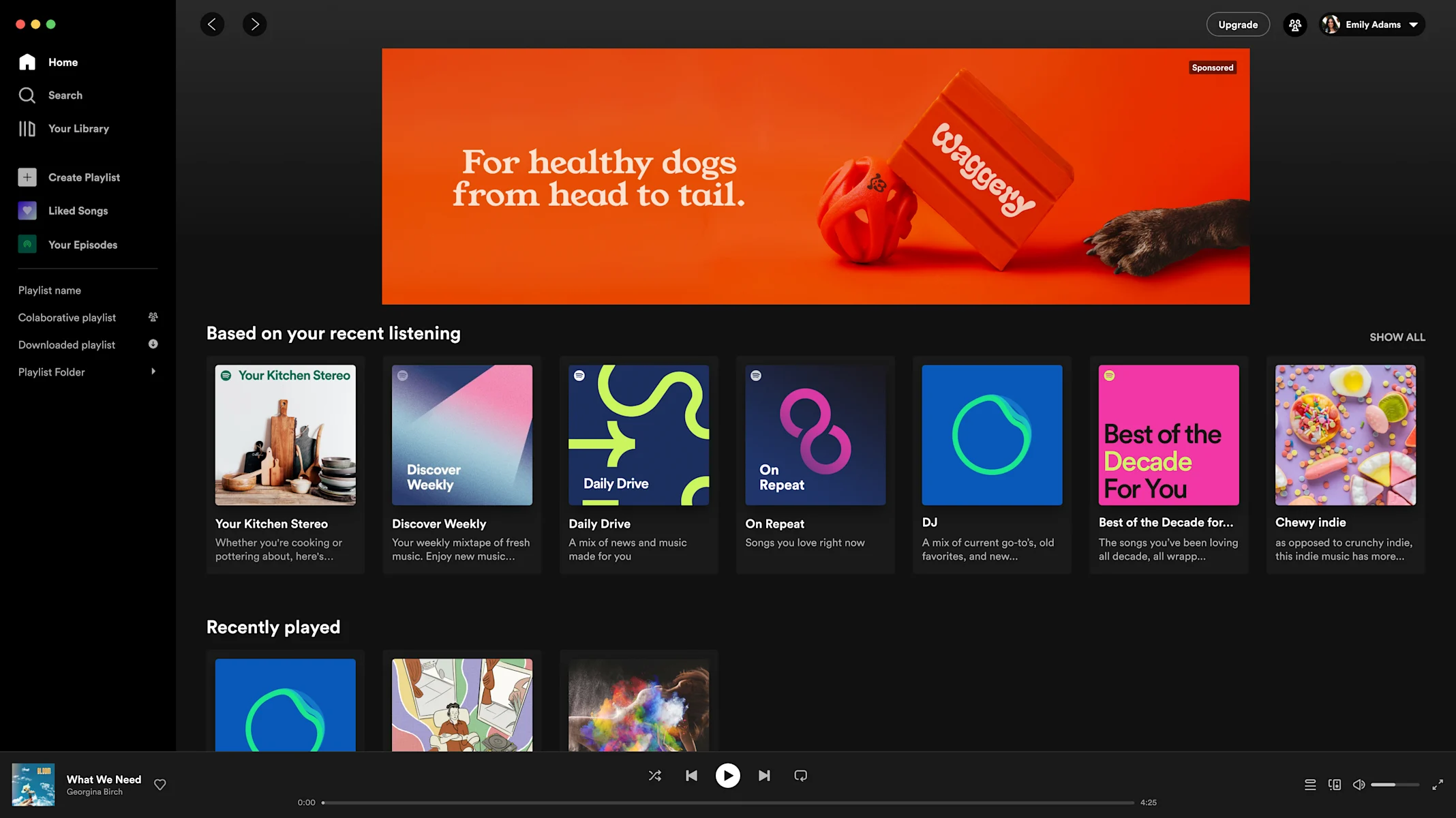
Task: Open full screen player view
Action: (x=1438, y=785)
